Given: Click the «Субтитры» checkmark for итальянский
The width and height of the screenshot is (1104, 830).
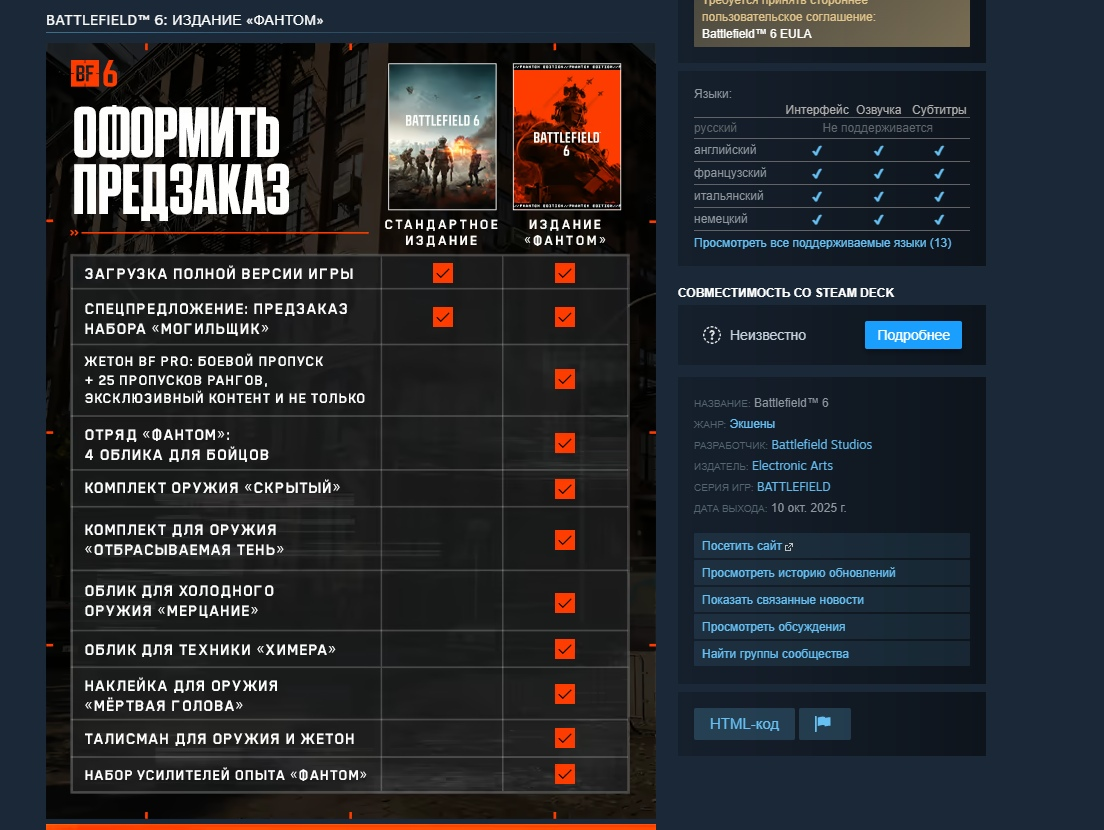Looking at the screenshot, I should coord(939,197).
